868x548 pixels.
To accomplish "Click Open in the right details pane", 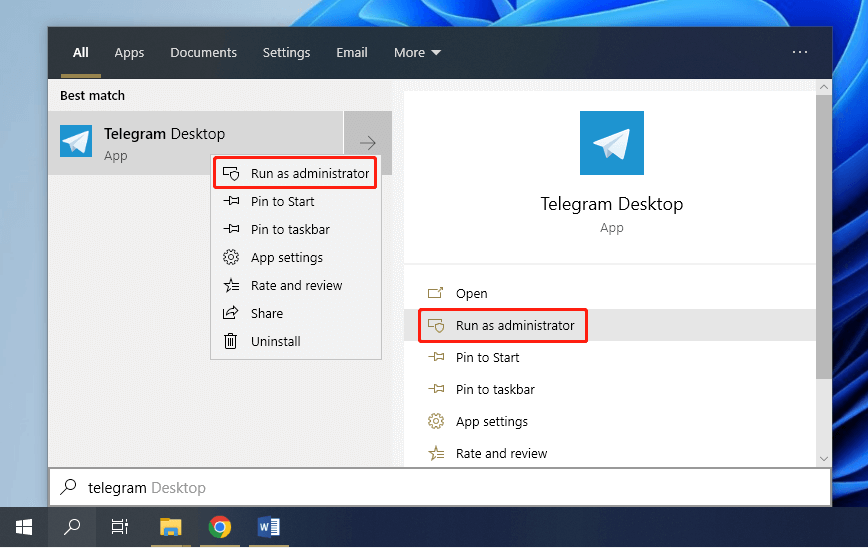I will pyautogui.click(x=471, y=294).
